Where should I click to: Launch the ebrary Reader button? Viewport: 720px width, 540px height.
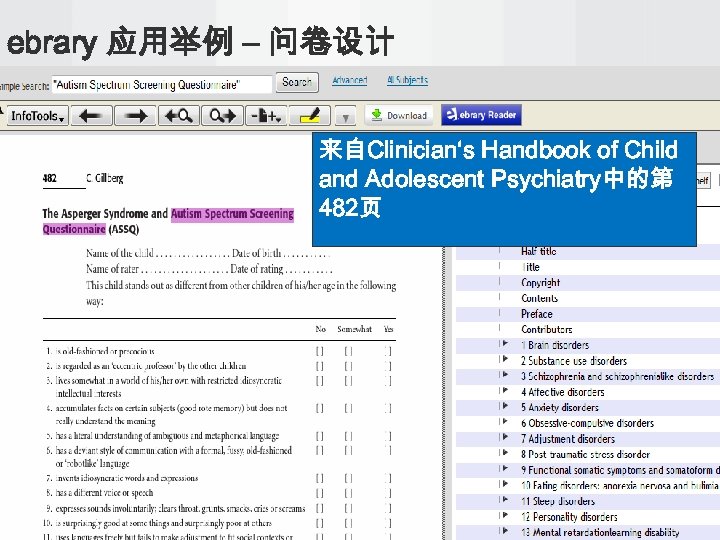[481, 115]
